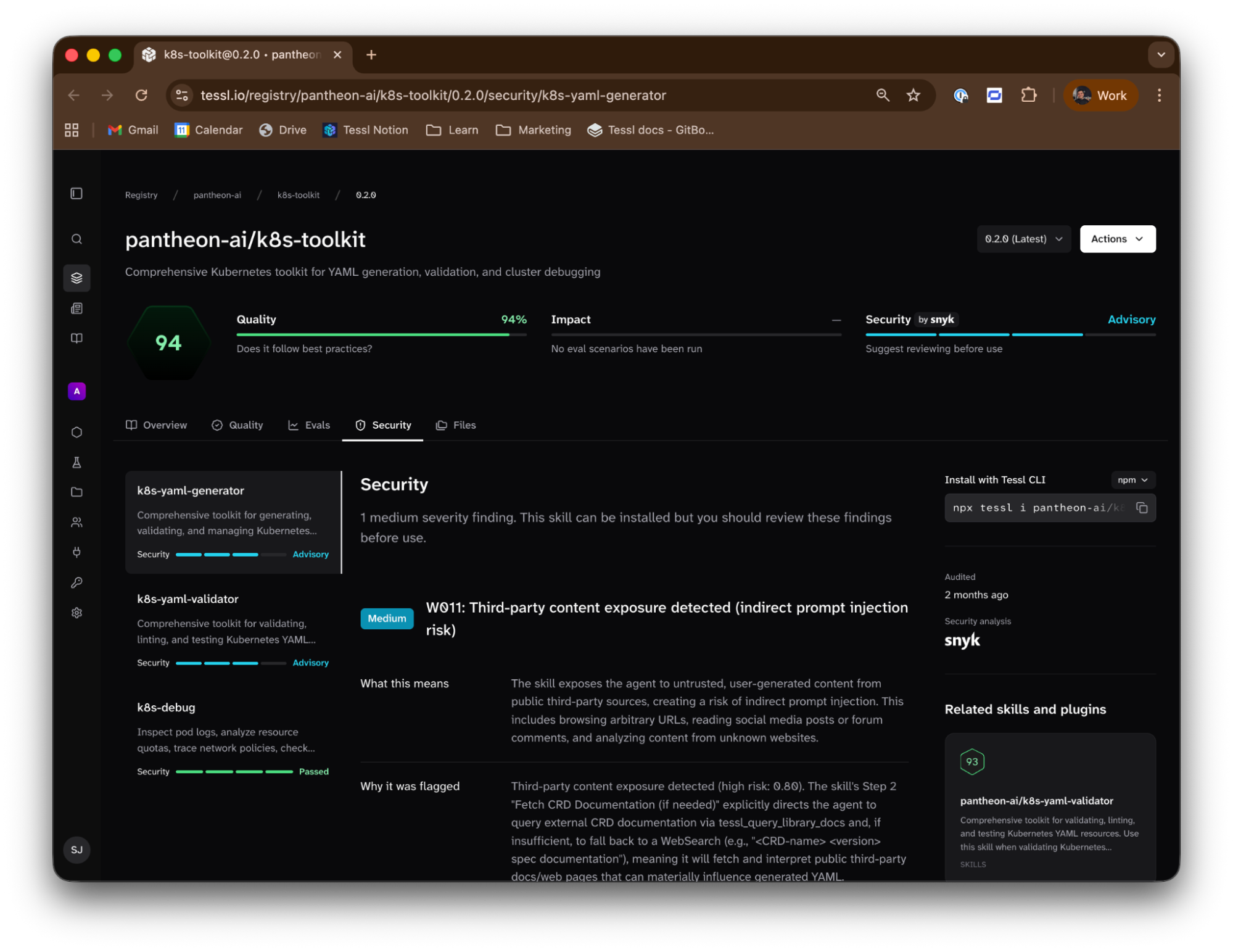Open the related pantheon-ai/k8s-yaml-validator card

pyautogui.click(x=1050, y=807)
